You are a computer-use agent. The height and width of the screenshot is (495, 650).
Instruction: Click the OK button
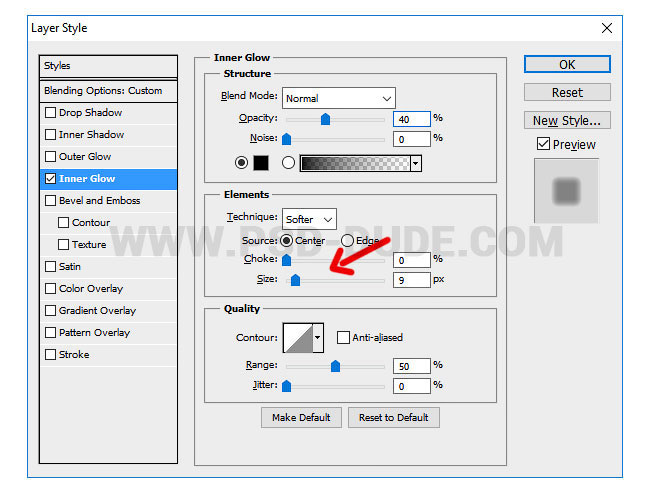567,65
